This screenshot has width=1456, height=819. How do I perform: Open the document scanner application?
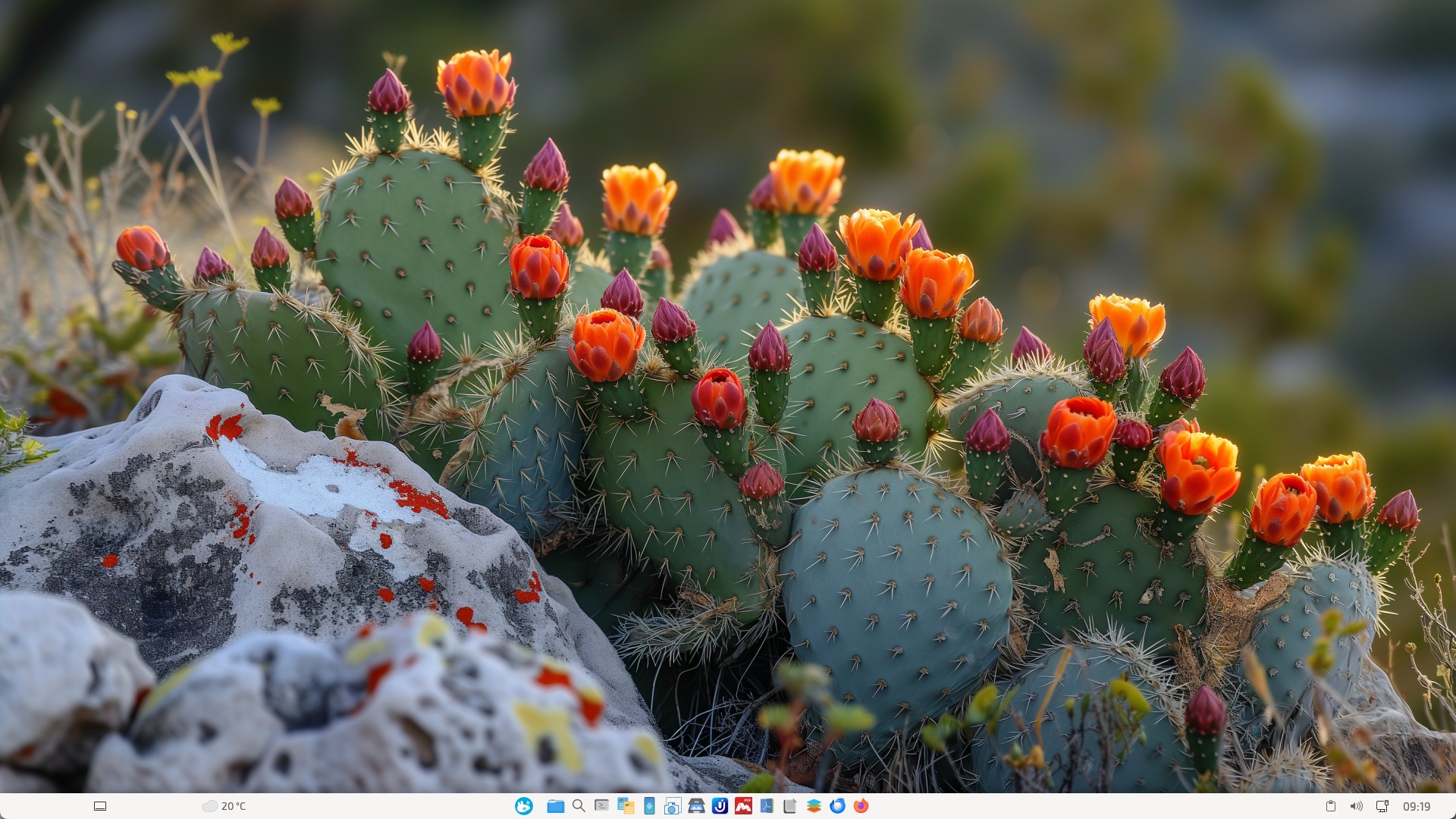[696, 806]
